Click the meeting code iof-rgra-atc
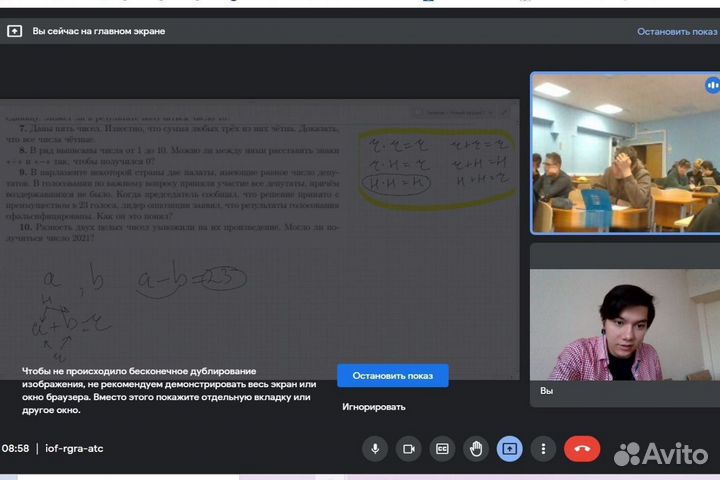 tap(74, 448)
